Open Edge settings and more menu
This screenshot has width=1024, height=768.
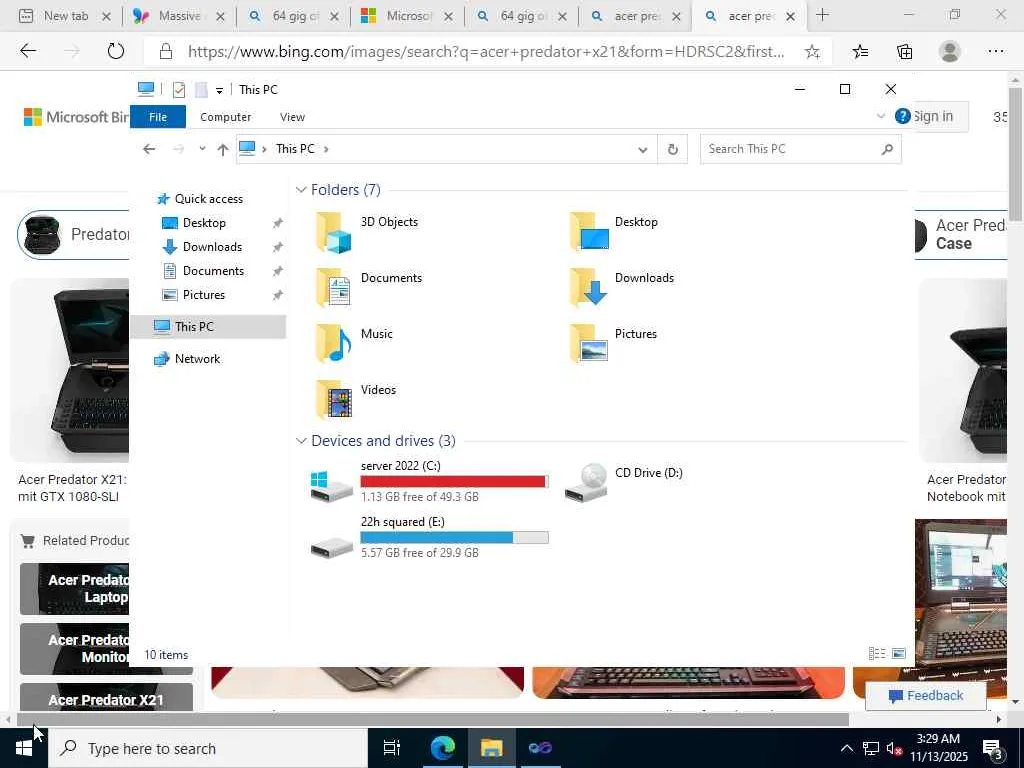click(996, 51)
